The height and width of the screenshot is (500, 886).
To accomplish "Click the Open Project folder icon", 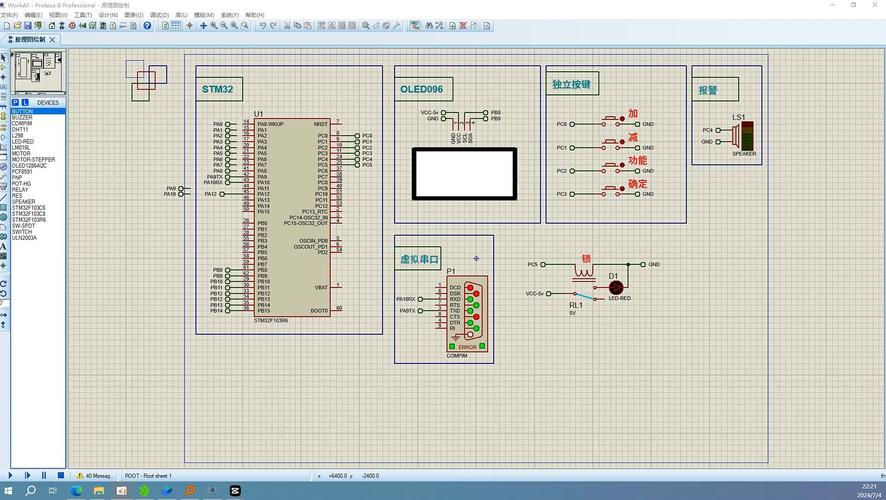I will tap(17, 25).
